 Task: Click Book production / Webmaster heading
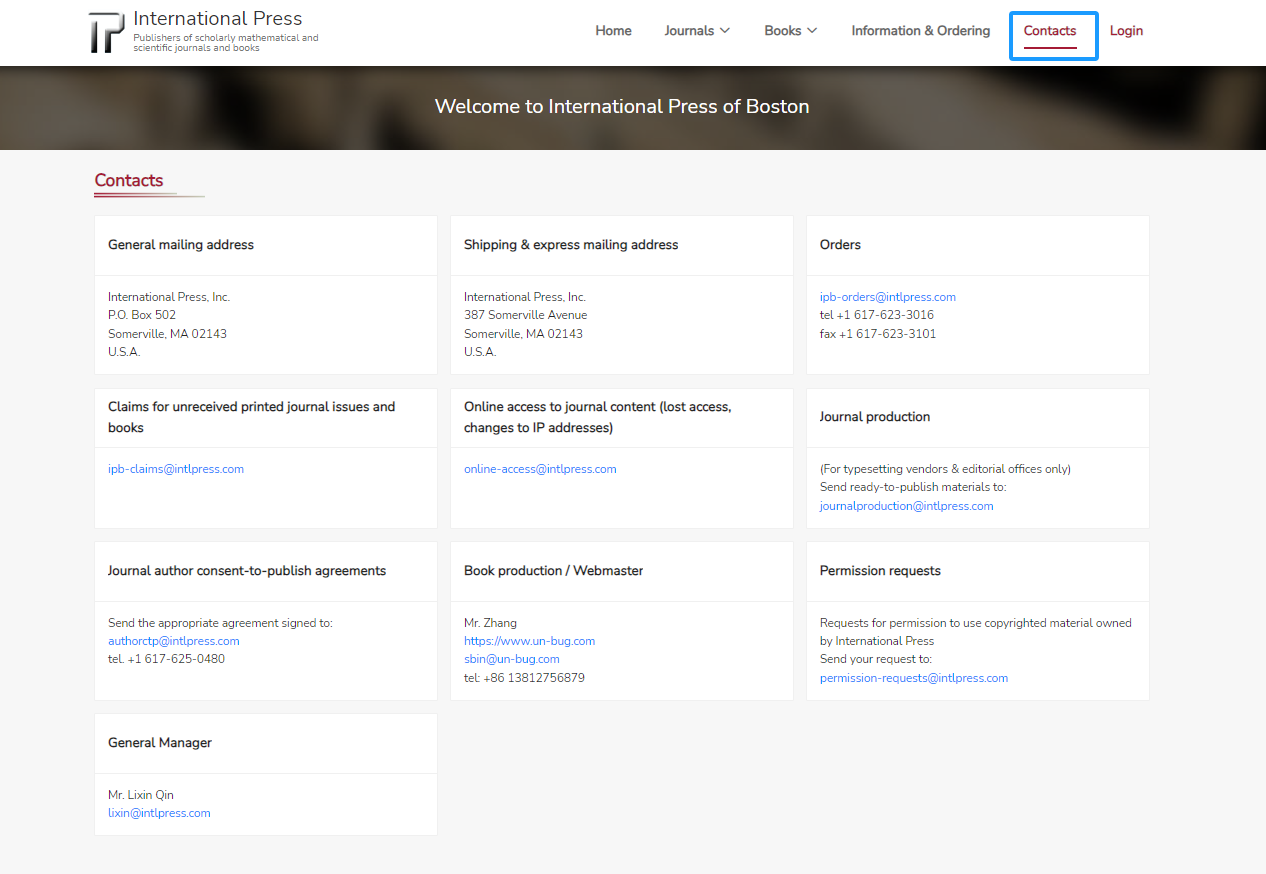click(554, 571)
